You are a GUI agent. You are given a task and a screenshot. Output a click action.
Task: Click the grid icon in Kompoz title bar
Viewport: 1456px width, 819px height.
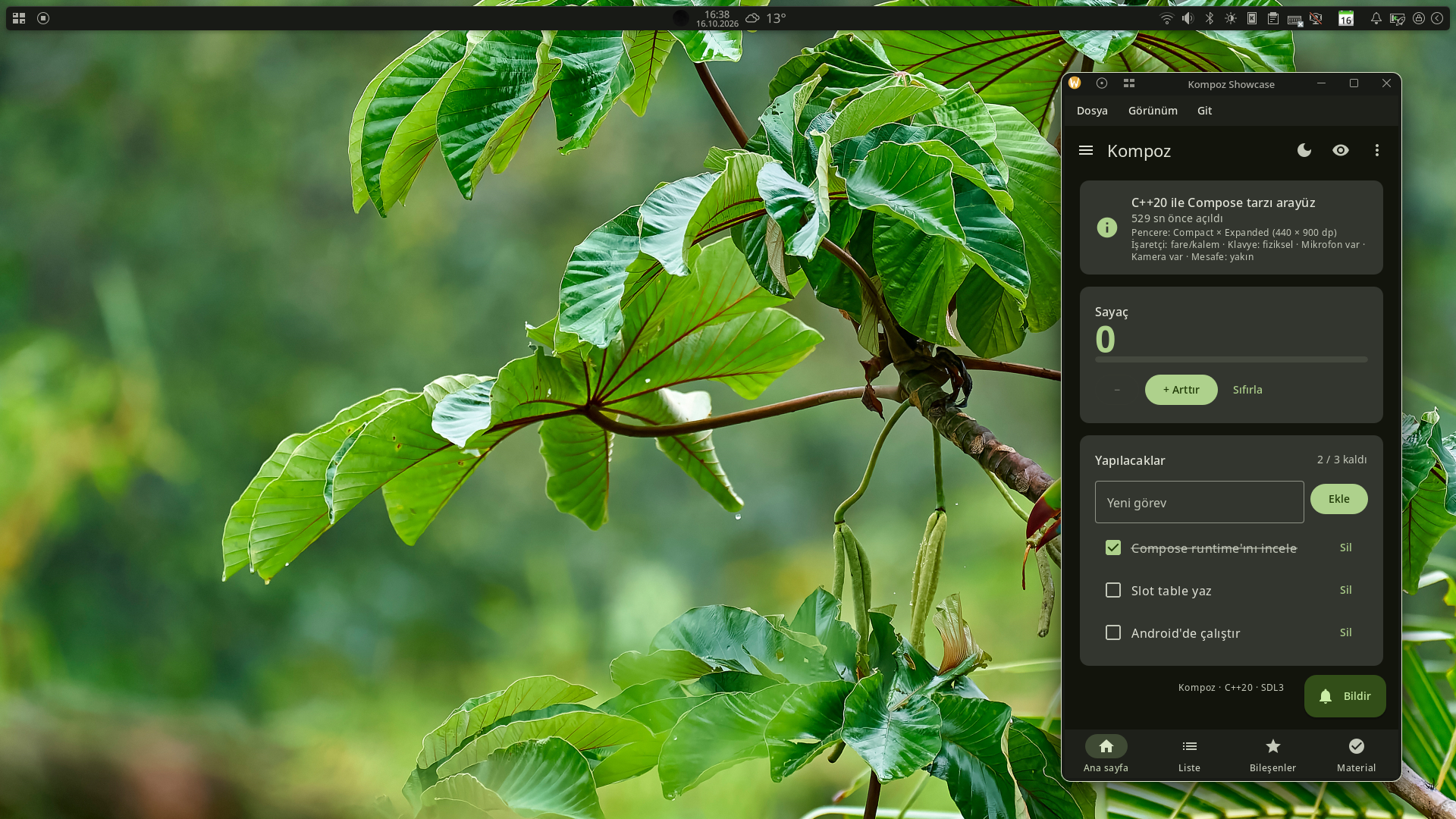click(1129, 83)
